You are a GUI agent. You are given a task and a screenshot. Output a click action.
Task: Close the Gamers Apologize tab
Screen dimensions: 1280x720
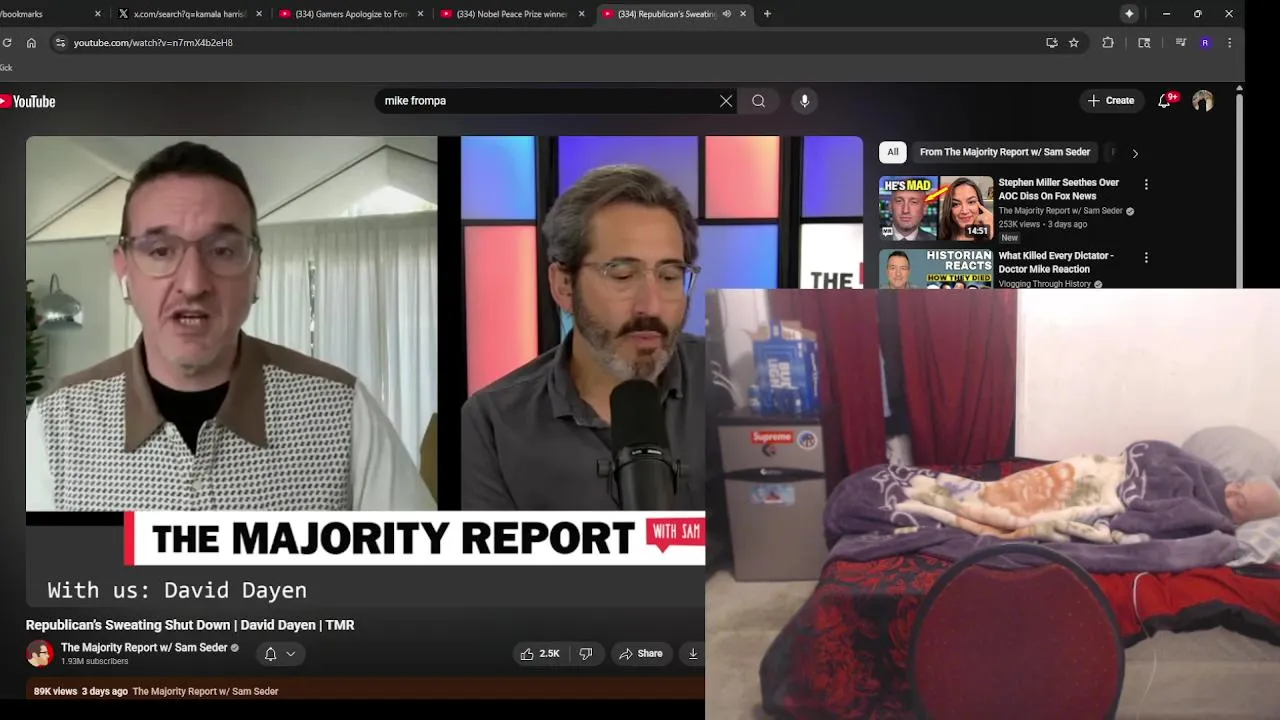coord(420,14)
